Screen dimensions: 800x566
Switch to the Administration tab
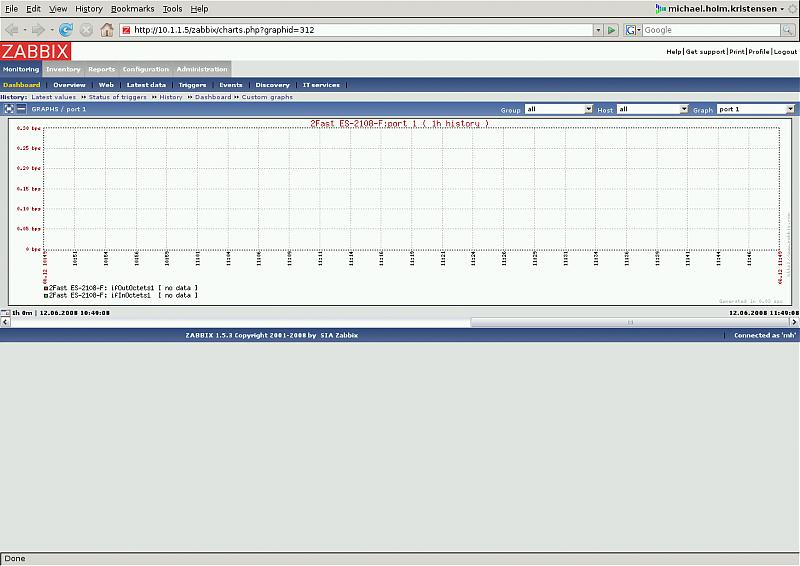coord(202,69)
